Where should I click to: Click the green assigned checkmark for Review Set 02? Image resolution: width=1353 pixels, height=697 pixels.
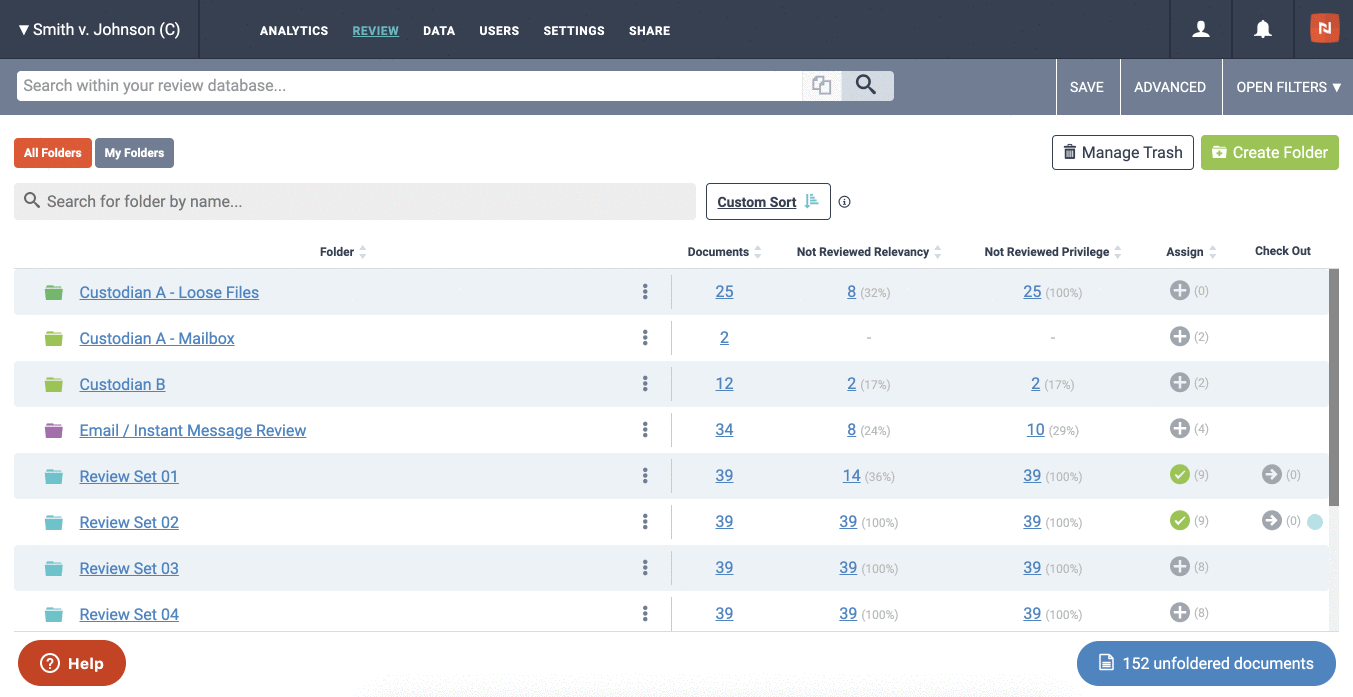(1179, 521)
